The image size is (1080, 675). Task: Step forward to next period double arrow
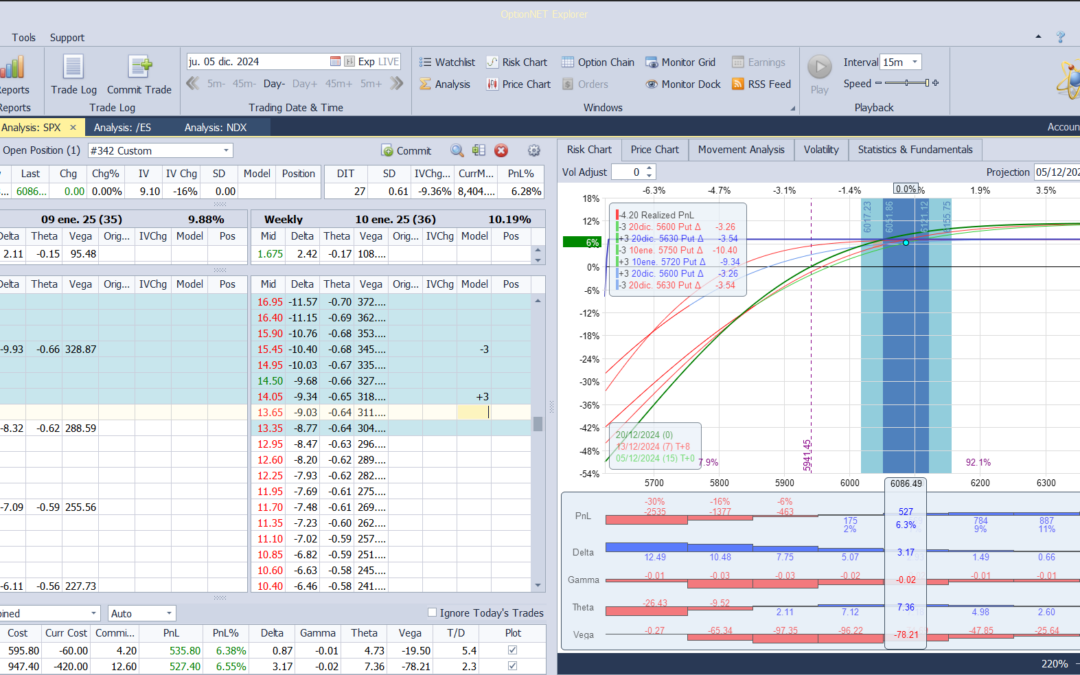(x=397, y=83)
